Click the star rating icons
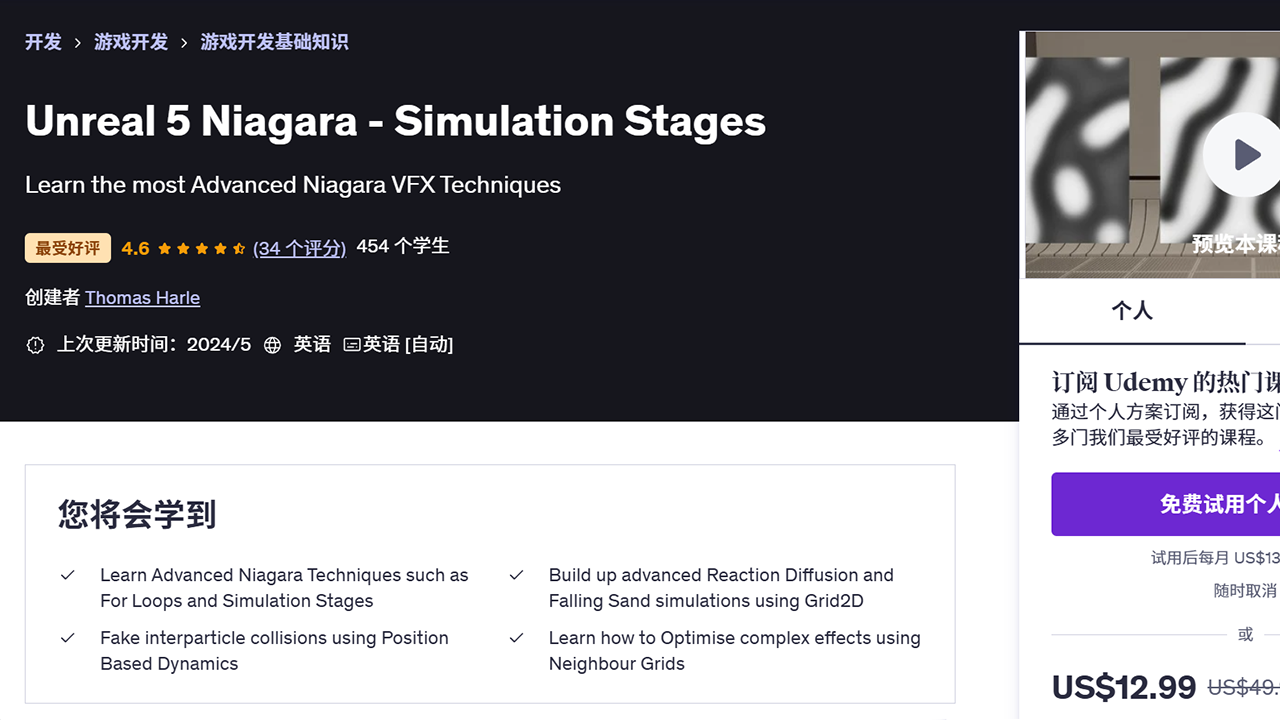The width and height of the screenshot is (1280, 720). coord(201,248)
